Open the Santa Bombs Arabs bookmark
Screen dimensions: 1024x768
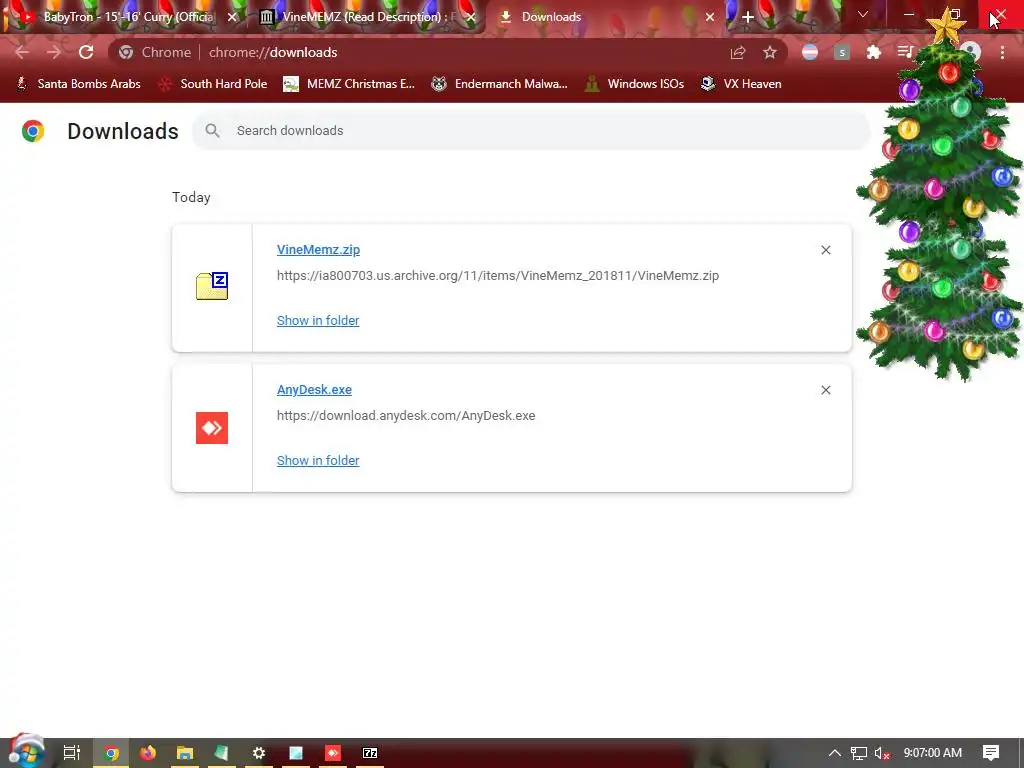click(78, 84)
